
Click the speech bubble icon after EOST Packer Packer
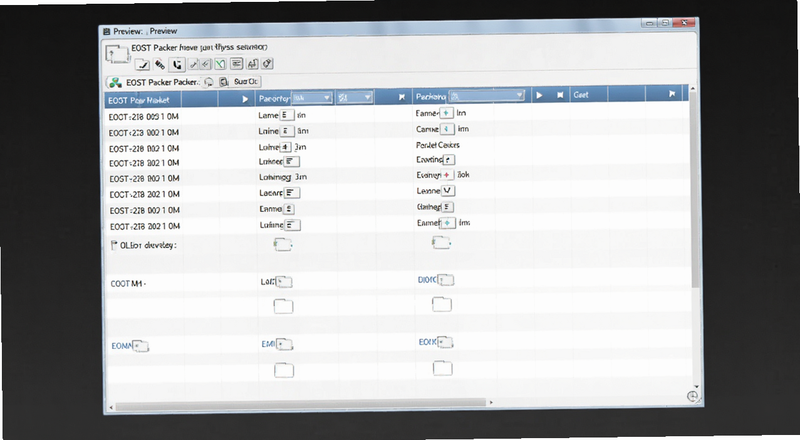209,82
